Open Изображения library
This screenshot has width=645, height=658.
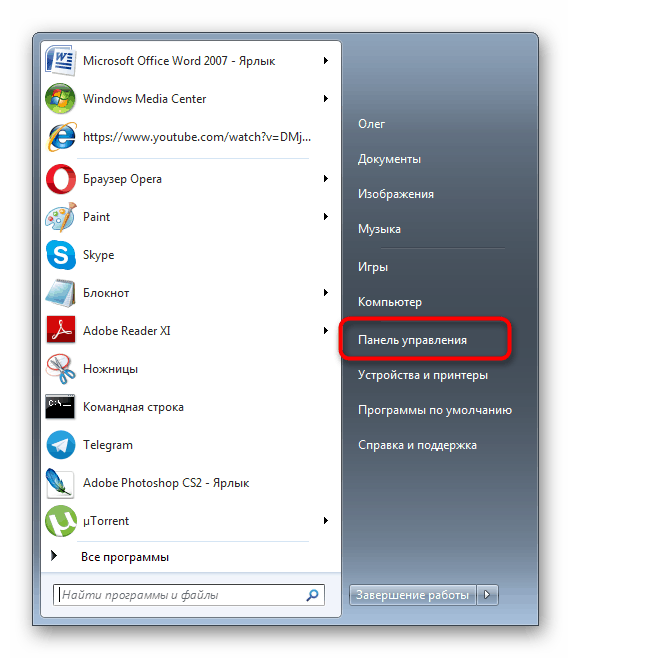tap(396, 194)
